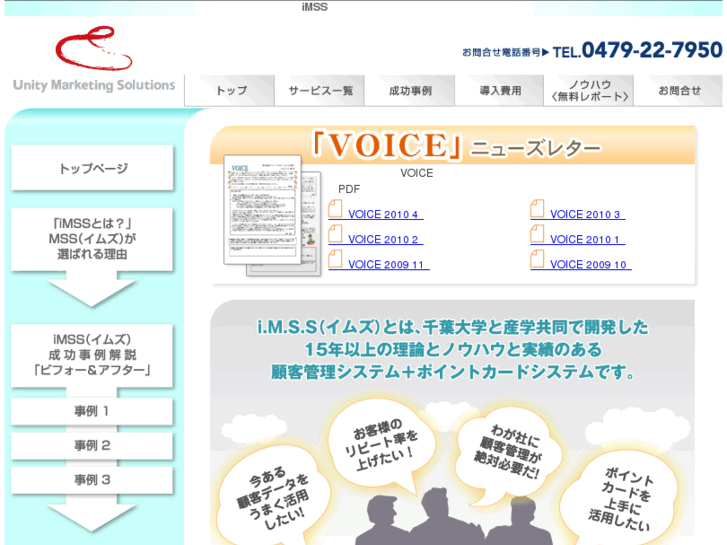Click the PDF icon beside VOICE 2010 2

pyautogui.click(x=335, y=234)
